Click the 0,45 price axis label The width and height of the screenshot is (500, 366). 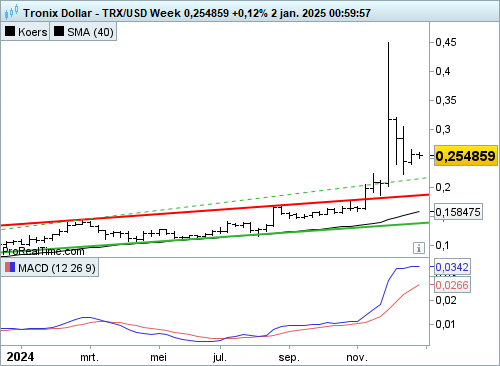pos(446,42)
